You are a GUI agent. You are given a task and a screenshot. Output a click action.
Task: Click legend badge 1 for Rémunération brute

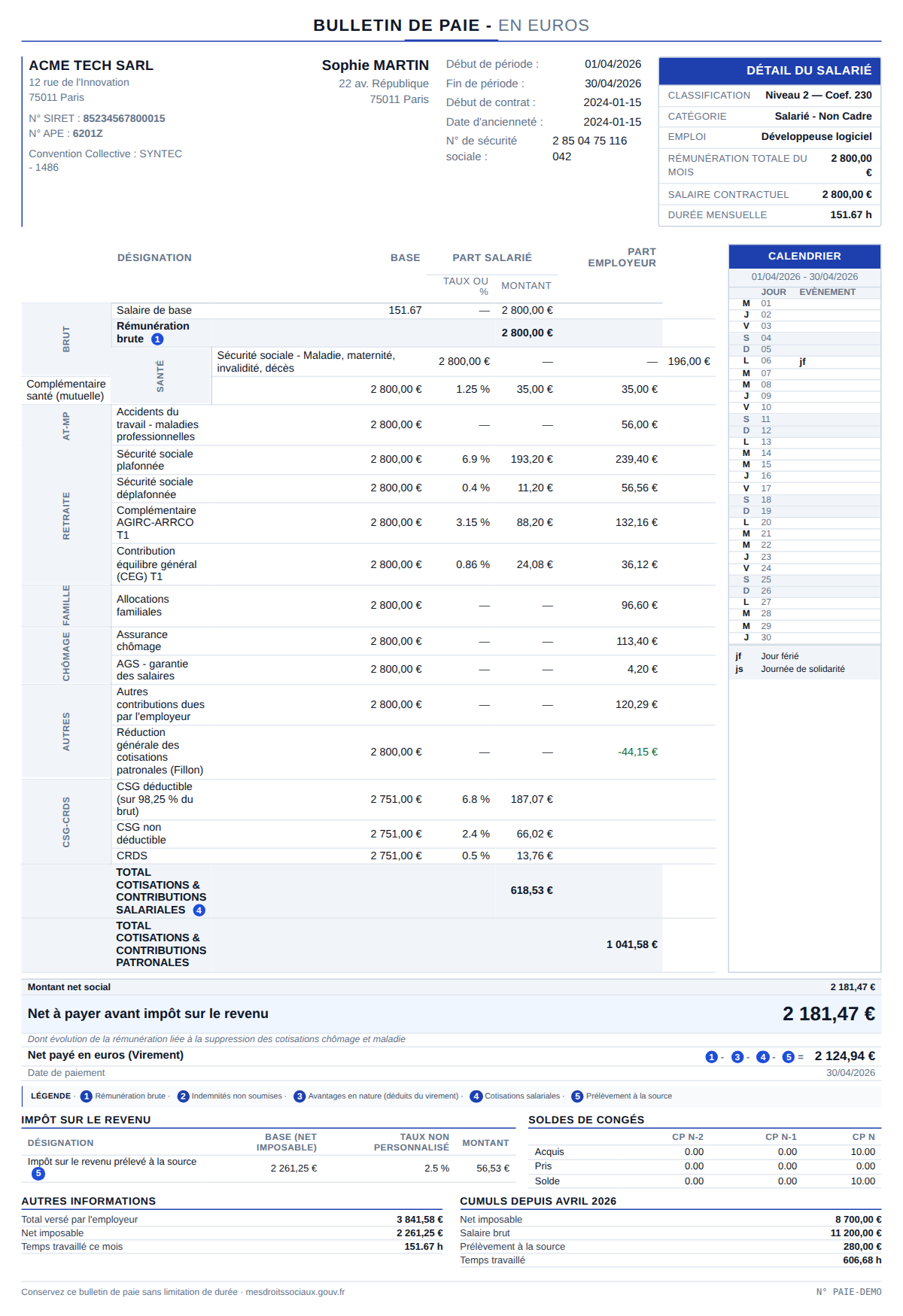coord(87,1096)
